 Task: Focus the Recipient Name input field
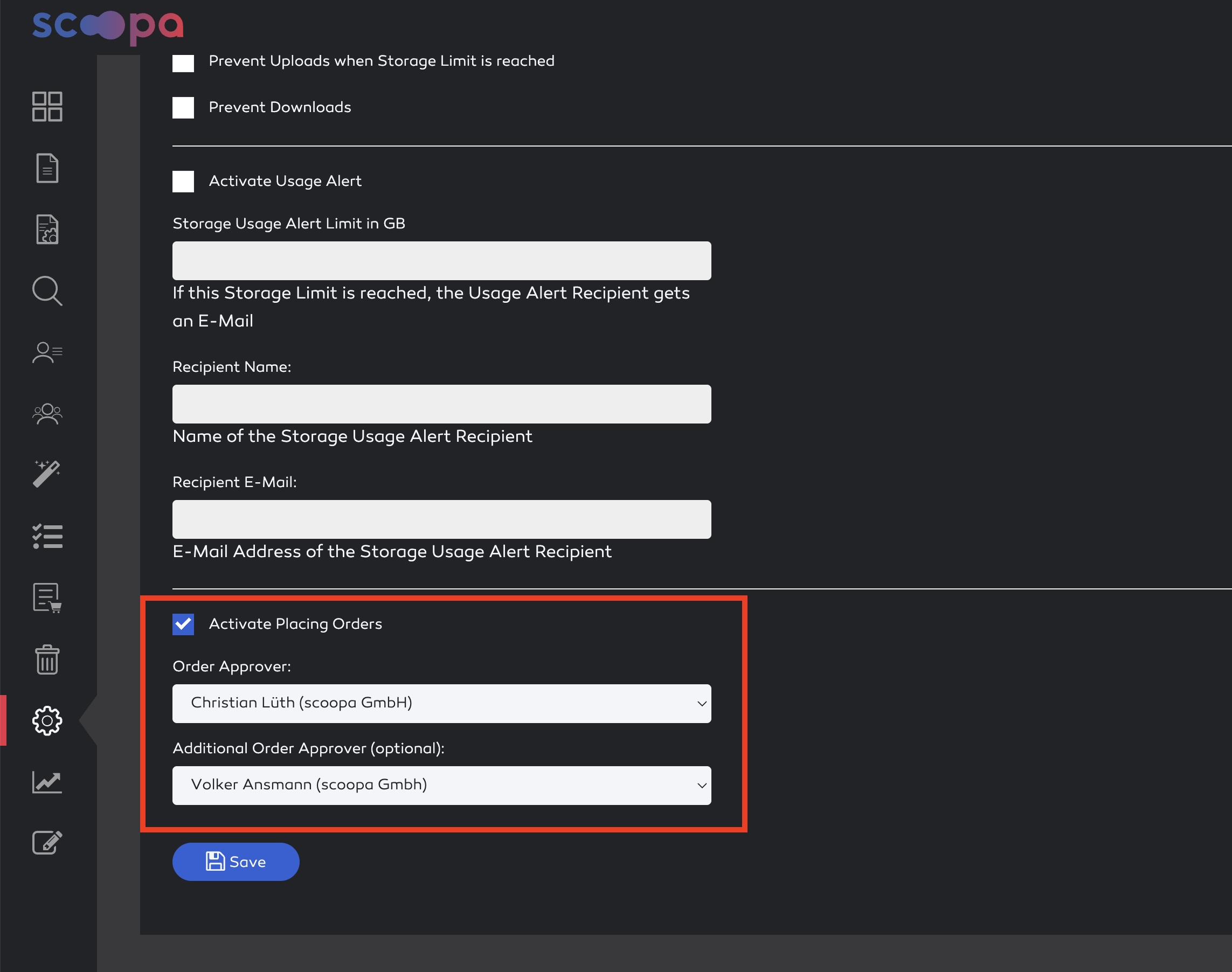(442, 404)
